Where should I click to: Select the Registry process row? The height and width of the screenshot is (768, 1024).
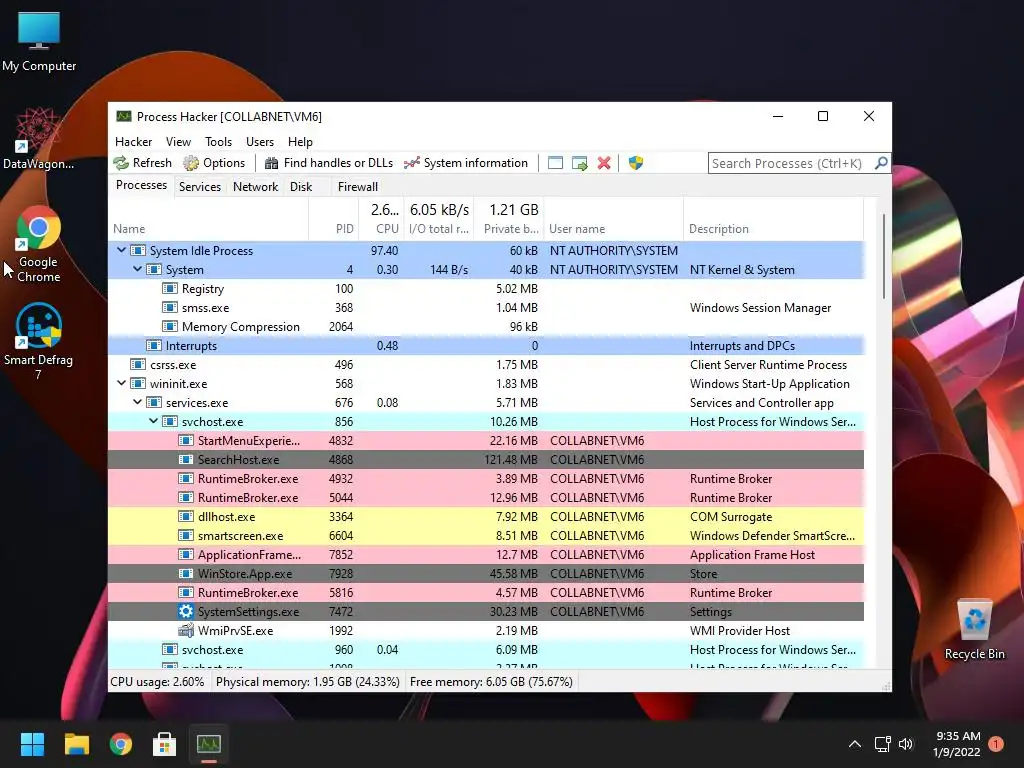click(x=487, y=289)
